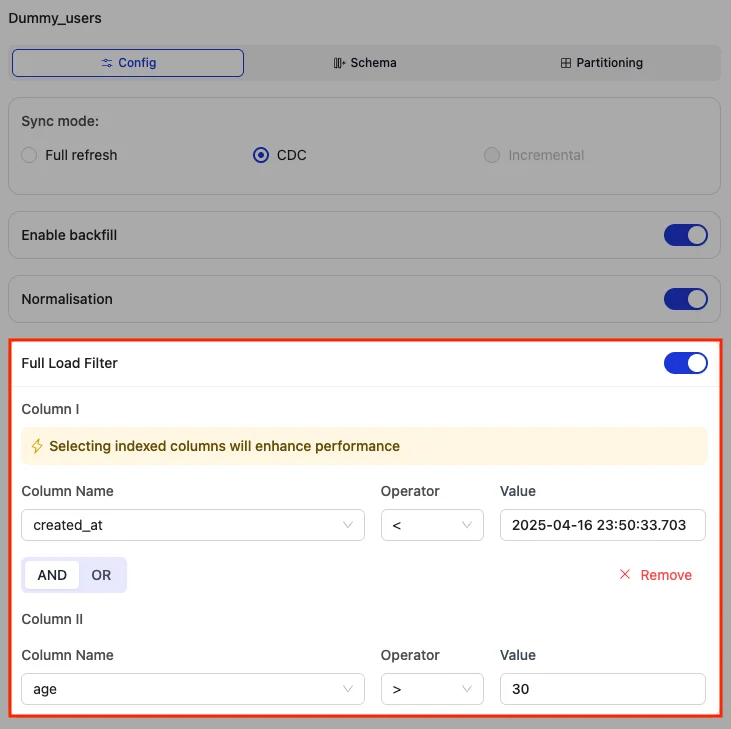Click the Schema tab icon
The image size is (731, 729).
[339, 63]
